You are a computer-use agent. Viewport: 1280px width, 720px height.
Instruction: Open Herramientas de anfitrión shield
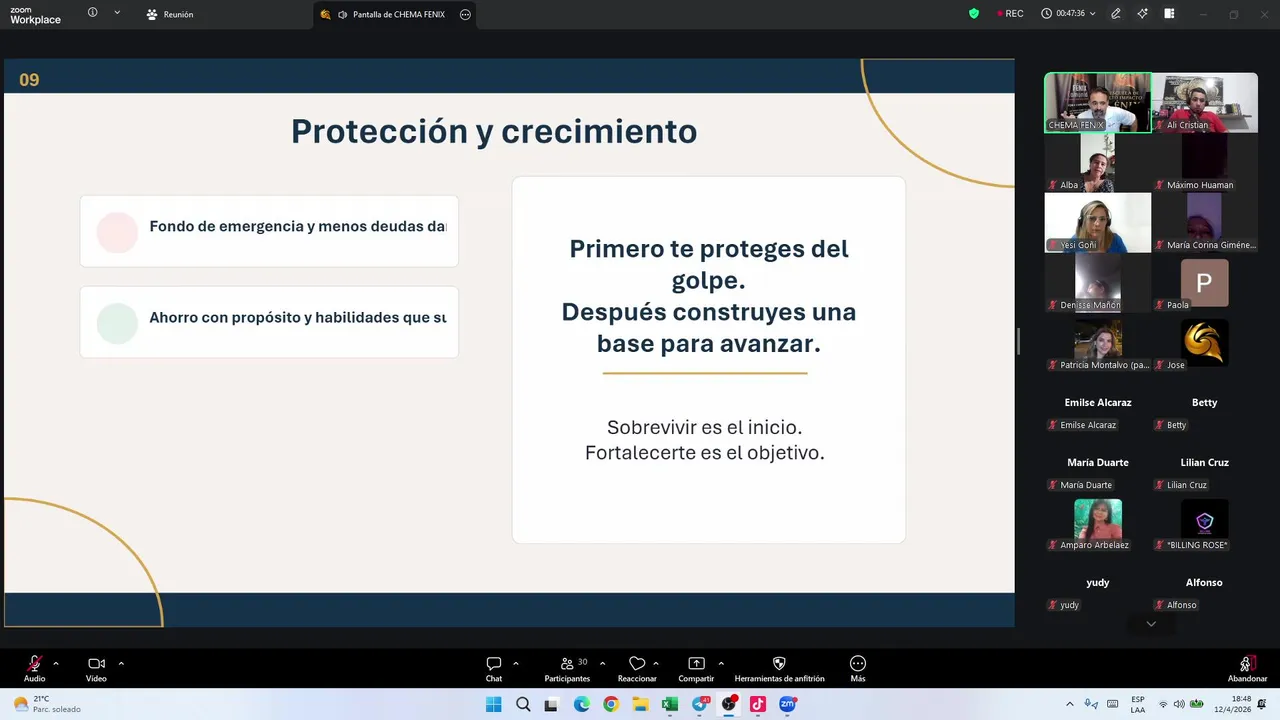tap(779, 668)
